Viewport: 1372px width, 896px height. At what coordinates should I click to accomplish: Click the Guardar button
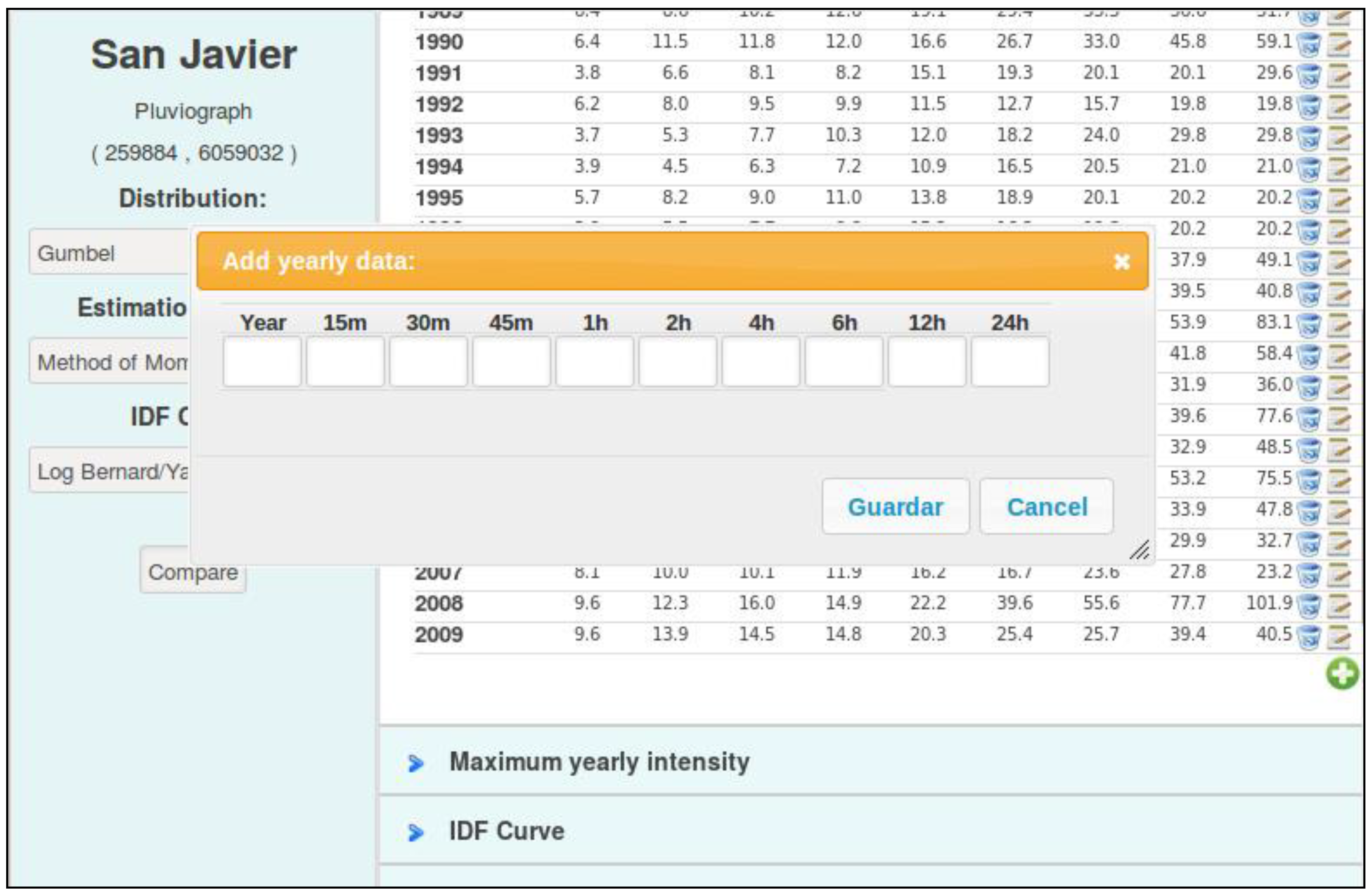(895, 507)
